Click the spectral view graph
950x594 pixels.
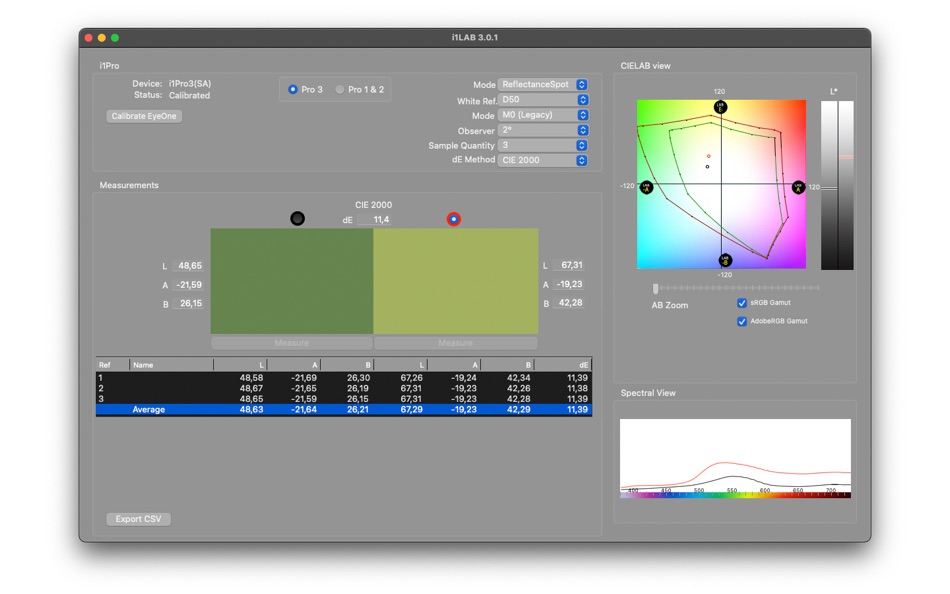coord(735,458)
